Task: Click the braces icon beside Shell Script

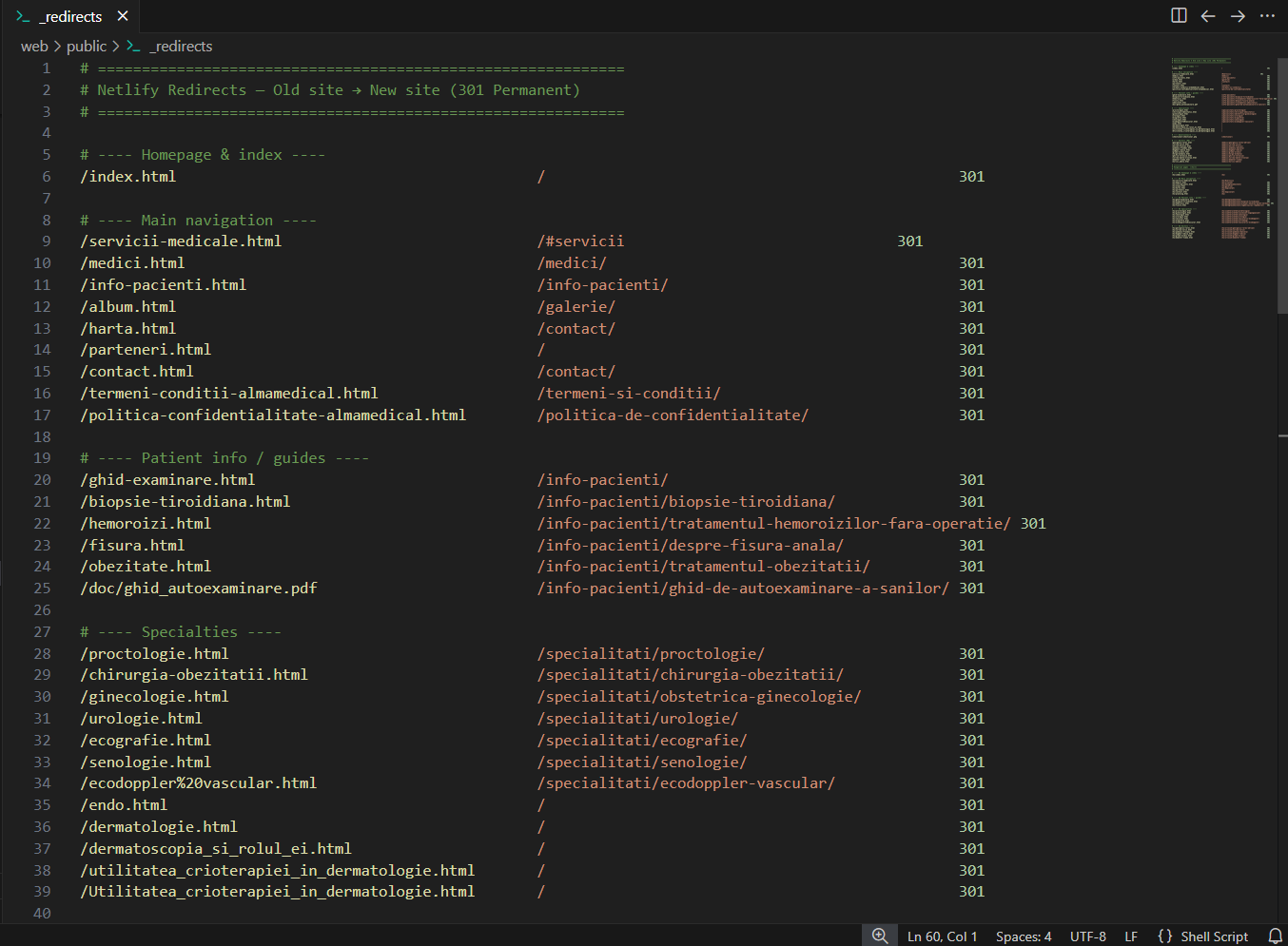Action: coord(1165,936)
